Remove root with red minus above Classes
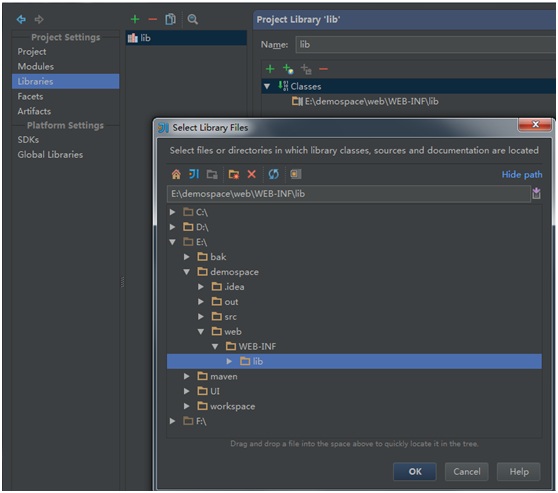Viewport: 558px width, 493px height. (x=323, y=69)
